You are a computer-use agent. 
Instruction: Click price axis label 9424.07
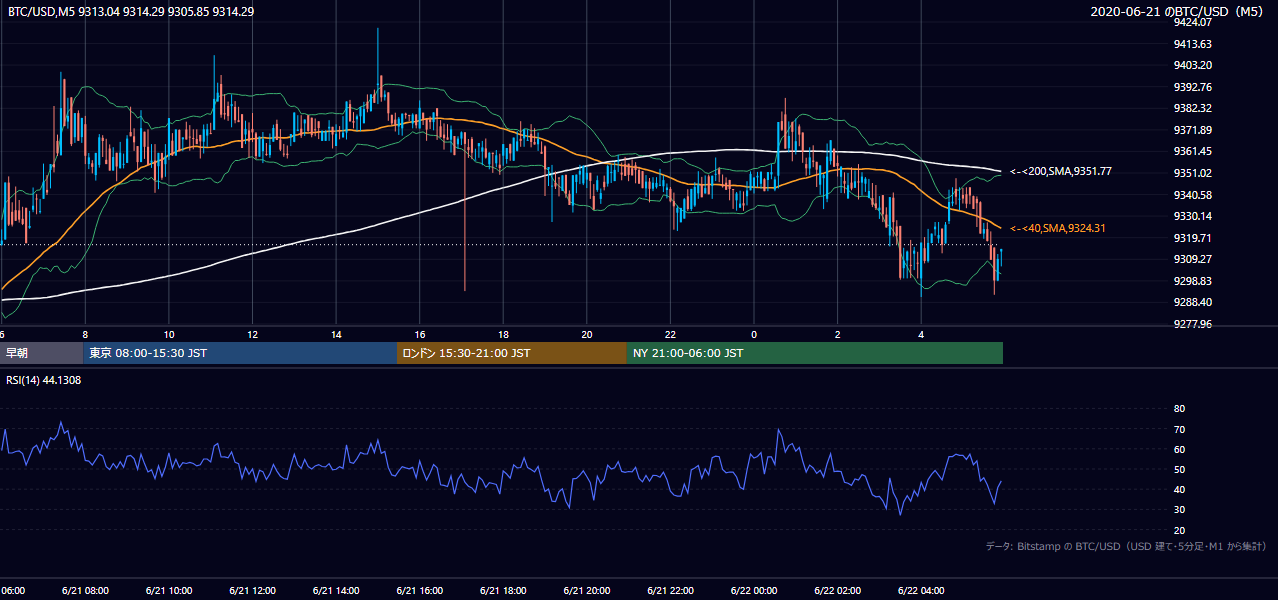(1193, 22)
